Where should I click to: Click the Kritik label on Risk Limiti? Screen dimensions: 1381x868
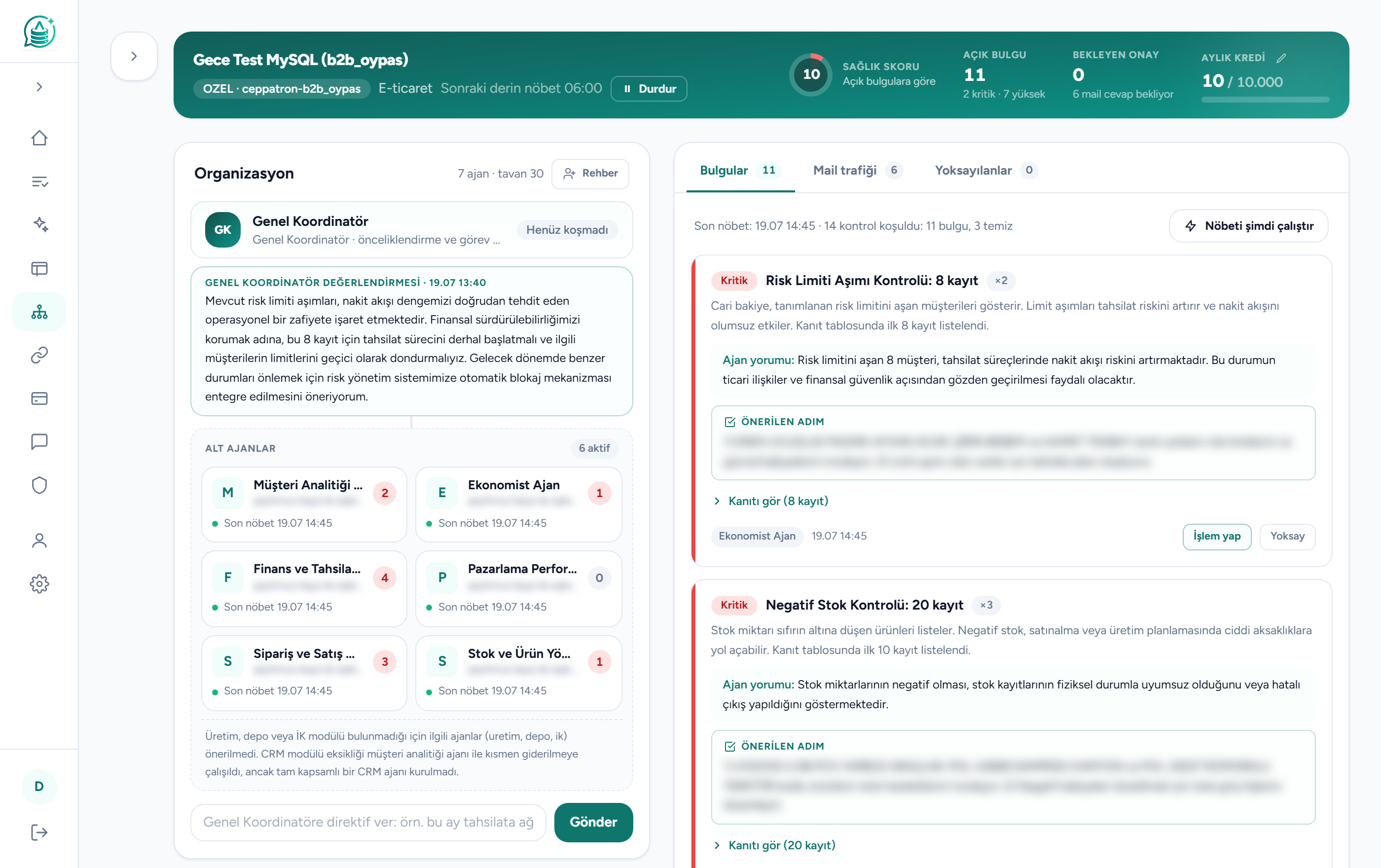[734, 281]
